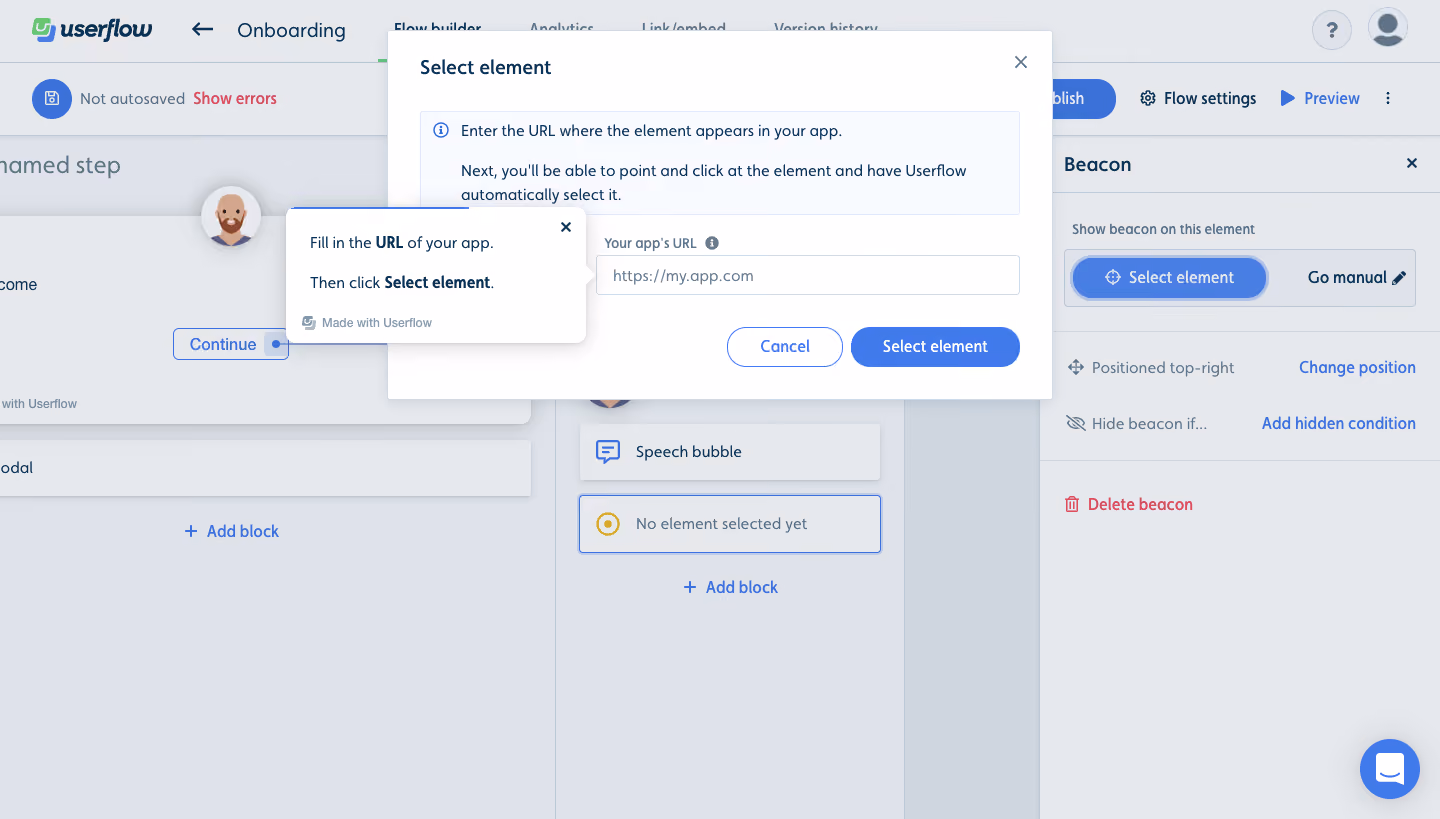The image size is (1440, 819).
Task: Click the beacon target icon in block
Action: click(x=608, y=524)
